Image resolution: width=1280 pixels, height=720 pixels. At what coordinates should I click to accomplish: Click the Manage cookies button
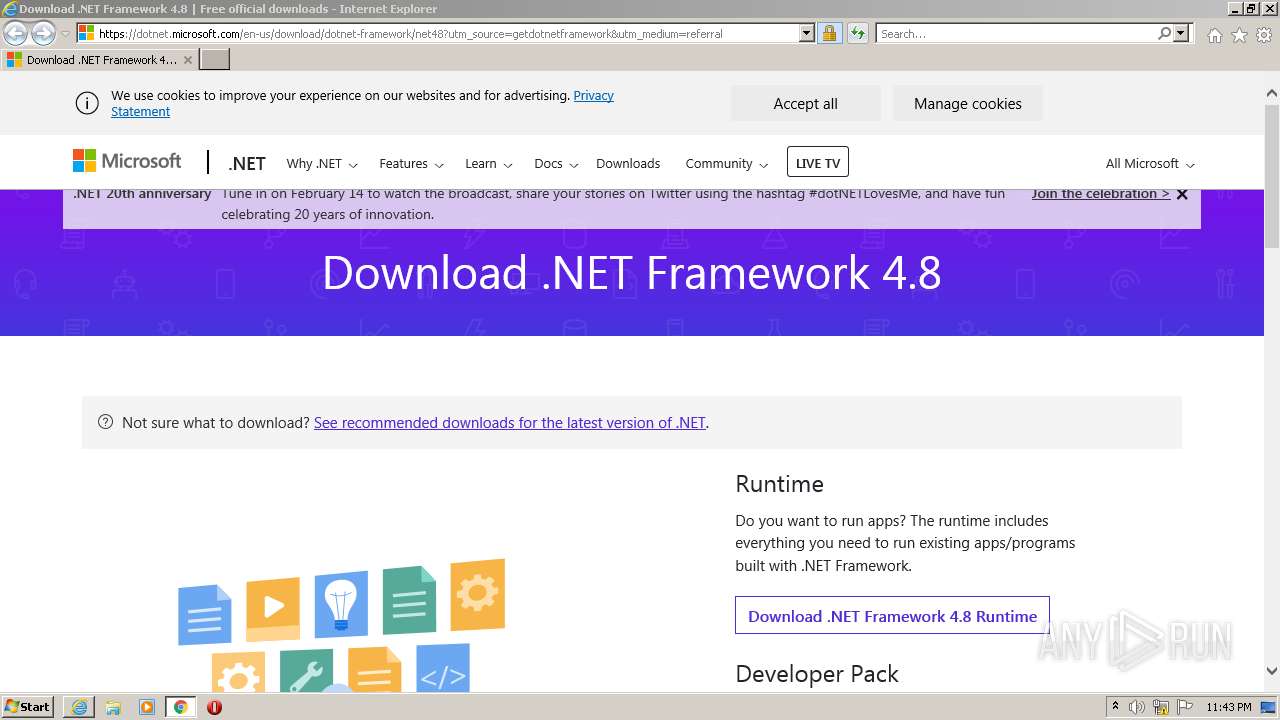point(968,103)
